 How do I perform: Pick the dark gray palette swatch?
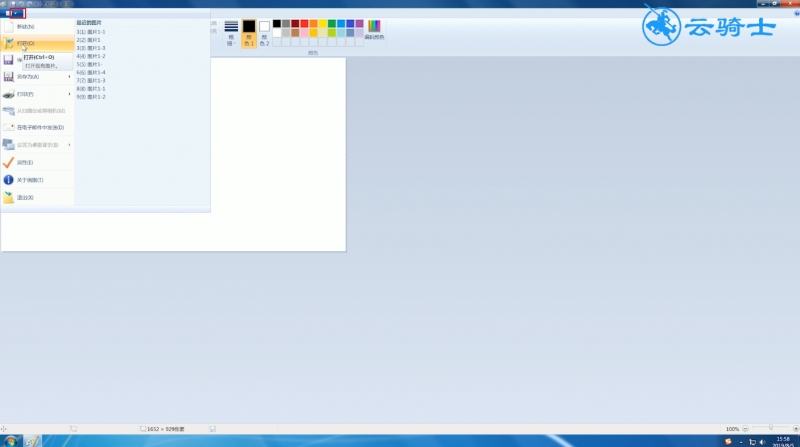[x=286, y=23]
